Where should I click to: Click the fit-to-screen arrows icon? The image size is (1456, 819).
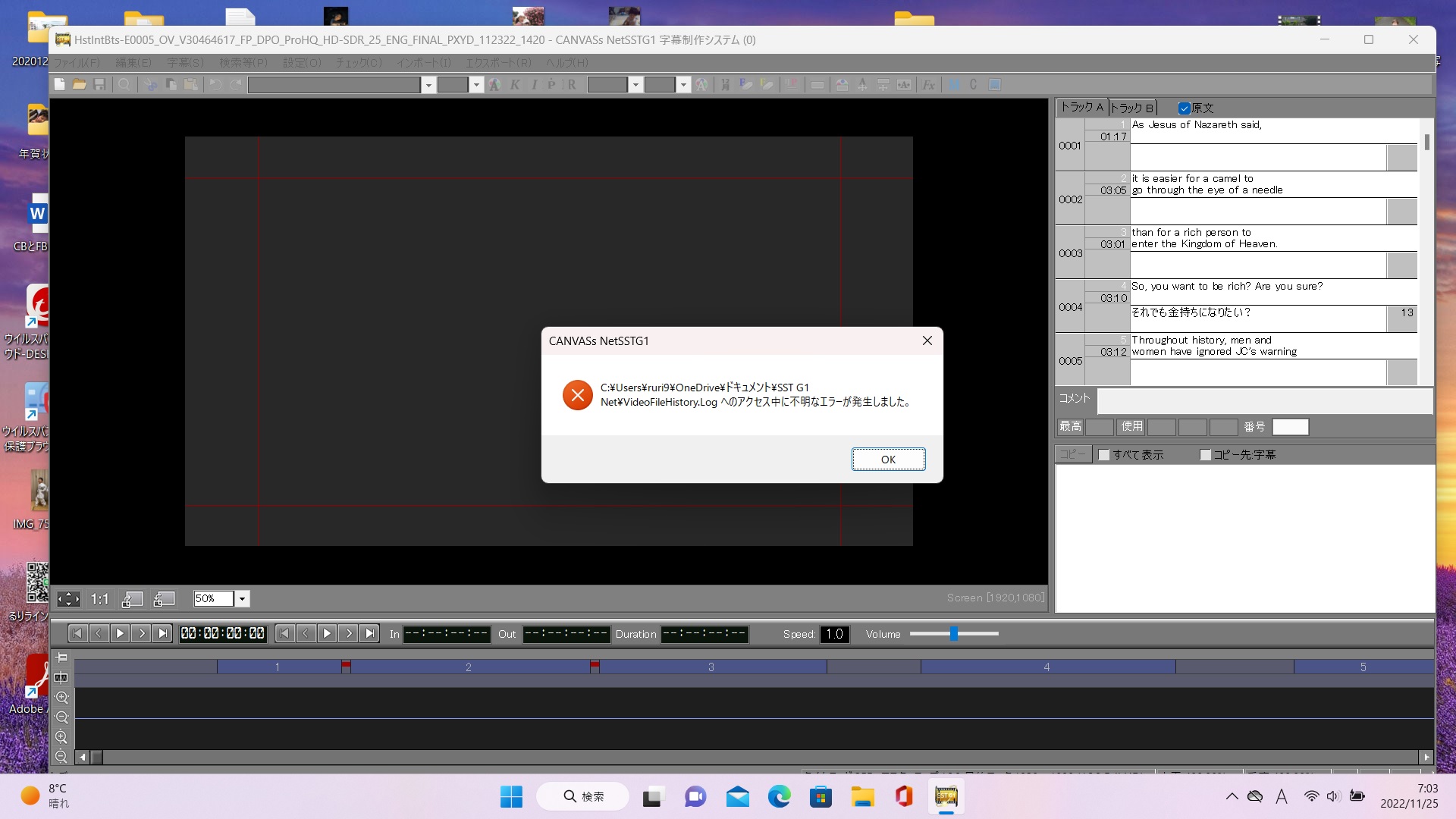click(x=68, y=599)
